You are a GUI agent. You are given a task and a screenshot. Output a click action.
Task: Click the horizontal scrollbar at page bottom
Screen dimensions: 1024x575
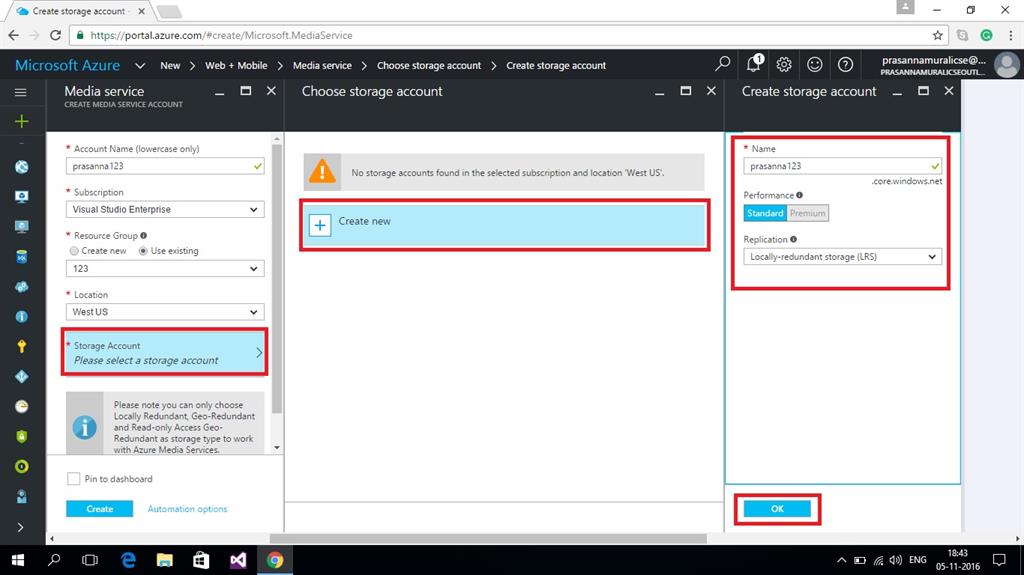click(488, 538)
